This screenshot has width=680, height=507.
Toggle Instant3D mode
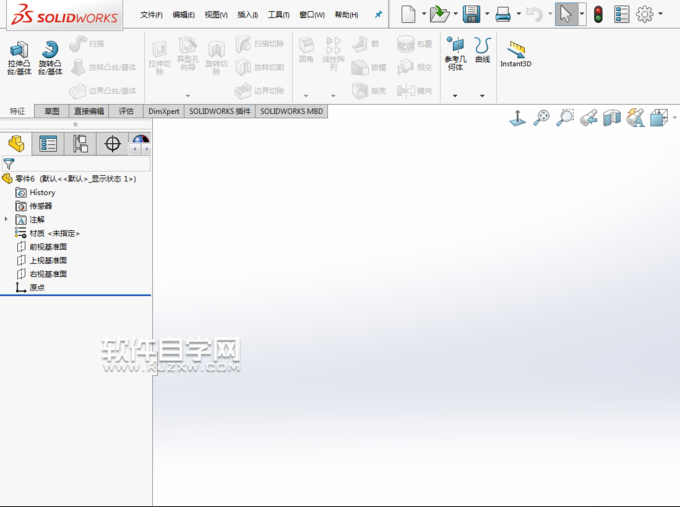click(516, 54)
